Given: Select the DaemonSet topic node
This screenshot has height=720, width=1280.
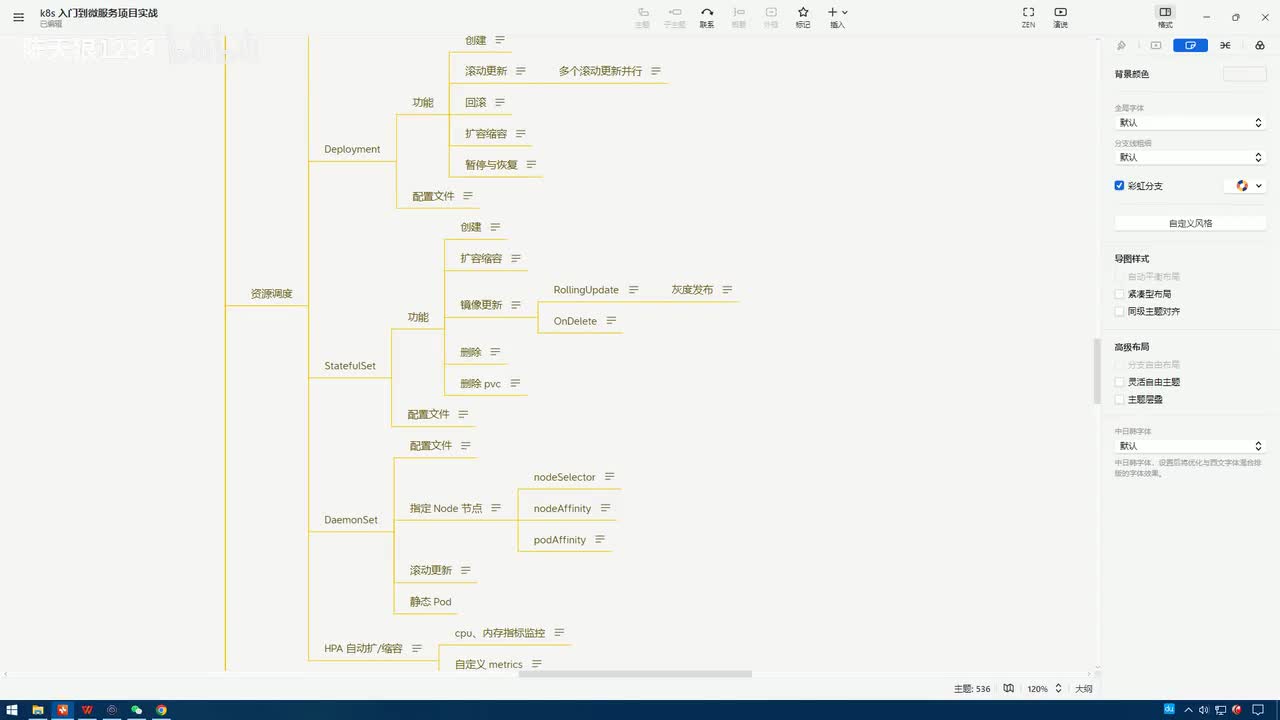Looking at the screenshot, I should [351, 520].
